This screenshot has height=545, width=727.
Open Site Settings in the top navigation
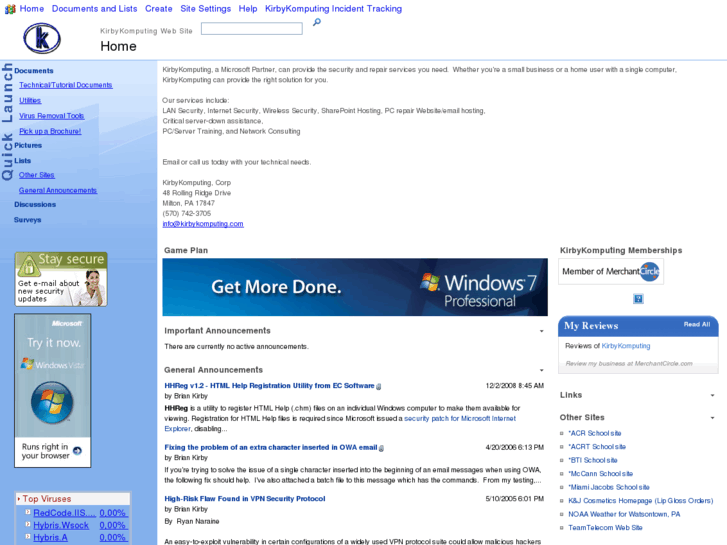pos(205,9)
